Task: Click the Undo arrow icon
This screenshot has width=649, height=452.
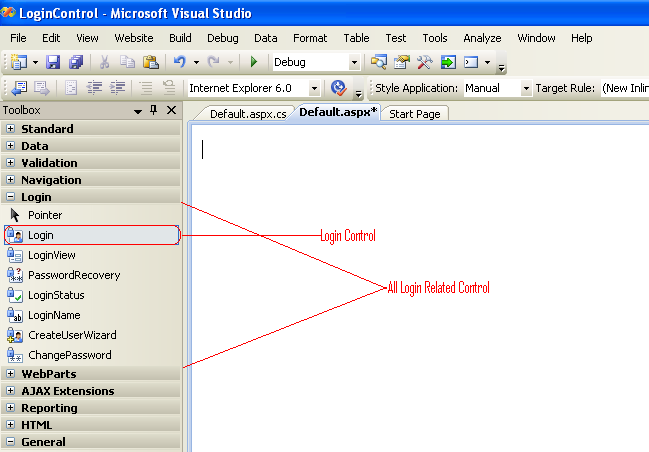Action: (x=179, y=63)
